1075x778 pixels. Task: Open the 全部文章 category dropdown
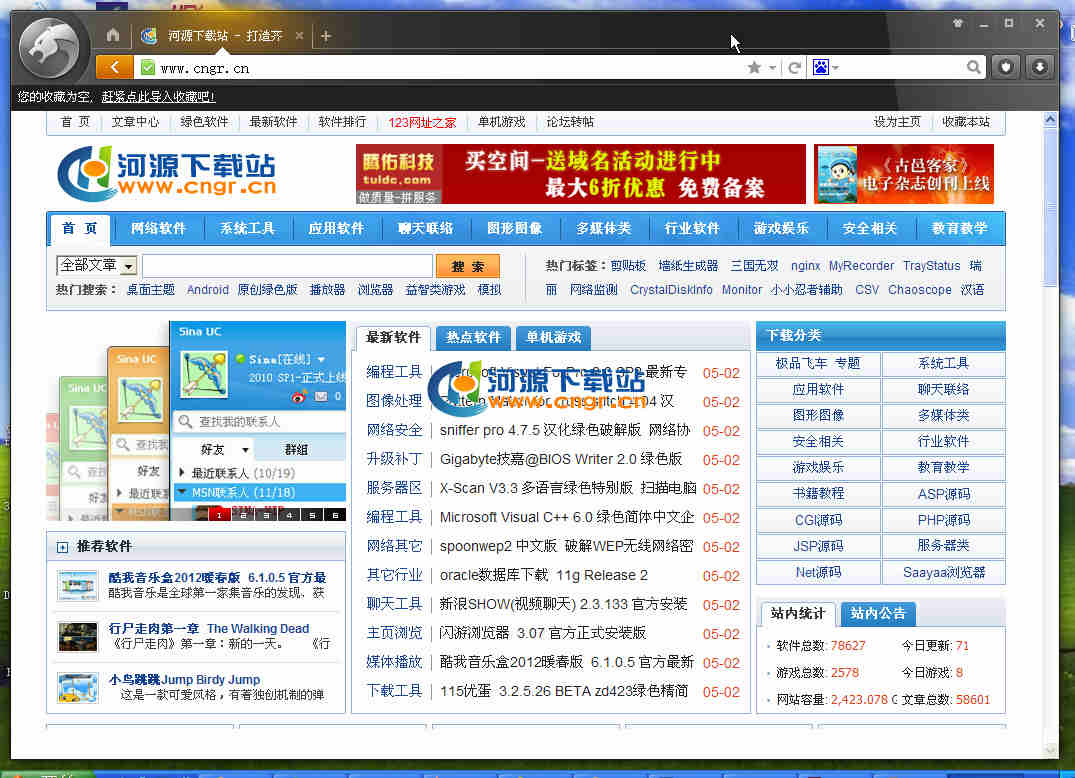128,266
